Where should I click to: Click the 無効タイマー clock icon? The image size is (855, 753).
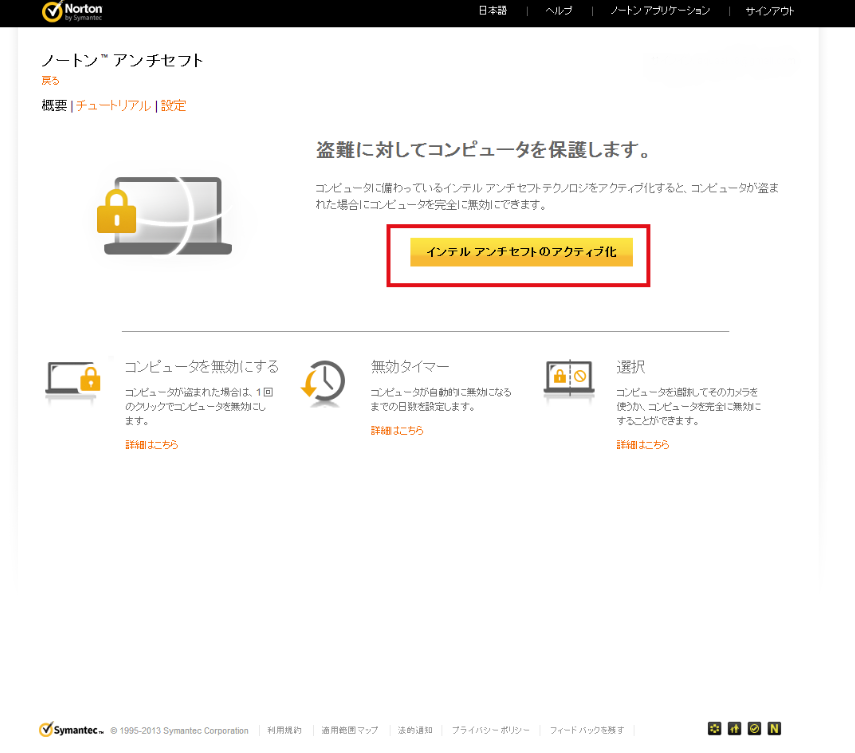coord(323,383)
